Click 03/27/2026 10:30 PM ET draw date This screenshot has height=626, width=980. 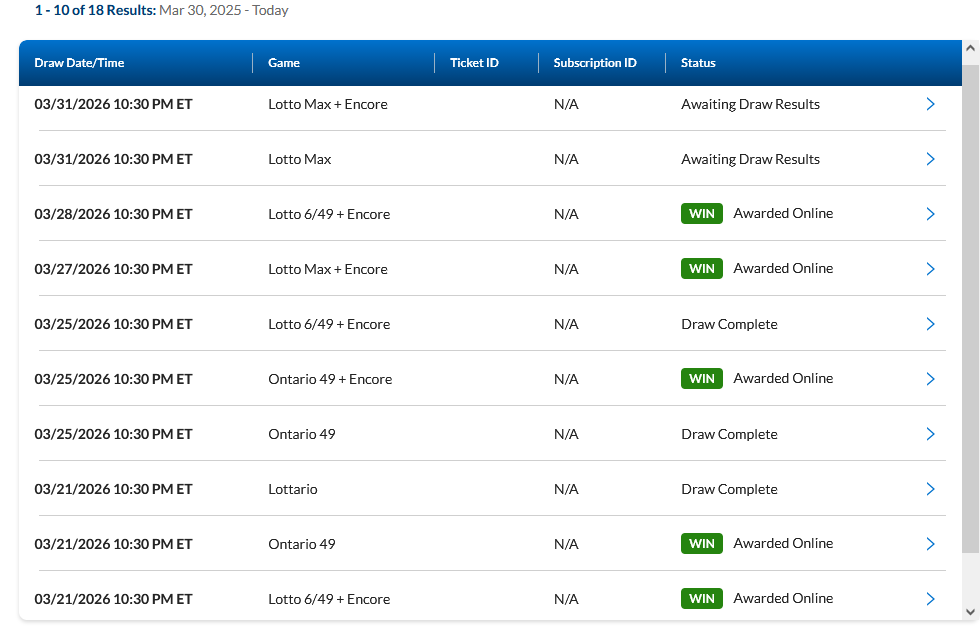pyautogui.click(x=113, y=269)
